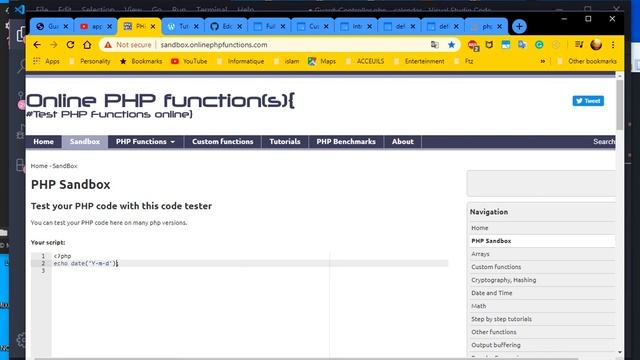Screen dimensions: 640x360
Task: Open Custom functions in the site menu
Action: (x=222, y=142)
